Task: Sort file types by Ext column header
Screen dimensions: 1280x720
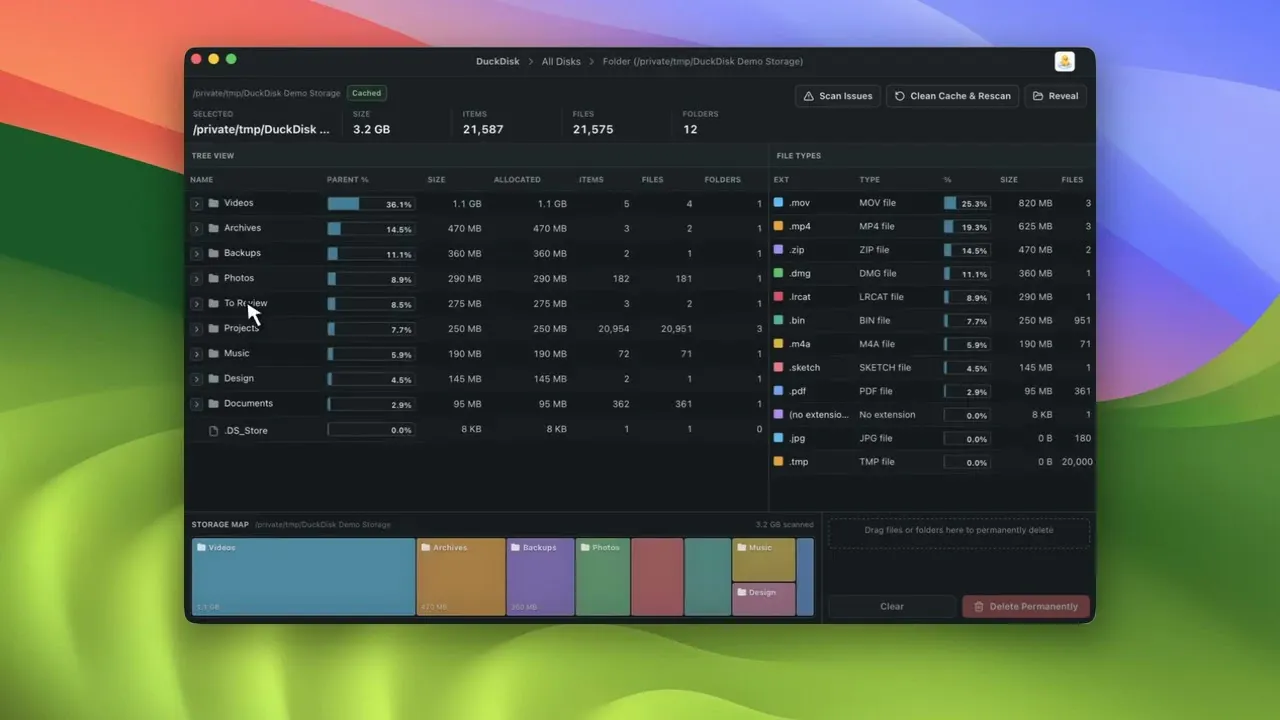Action: pos(781,180)
